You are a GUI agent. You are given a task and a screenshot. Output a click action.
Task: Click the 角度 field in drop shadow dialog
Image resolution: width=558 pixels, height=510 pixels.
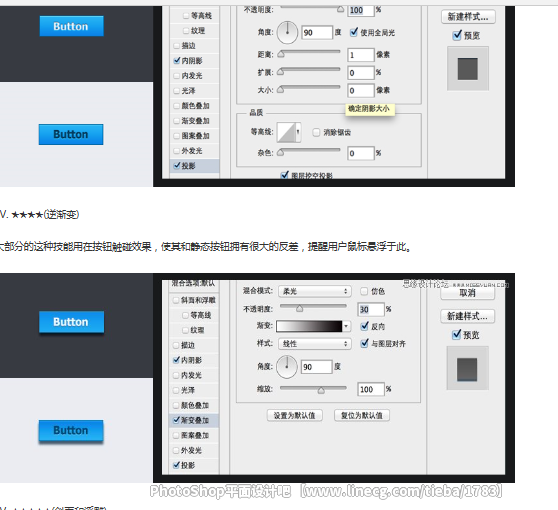pos(317,32)
